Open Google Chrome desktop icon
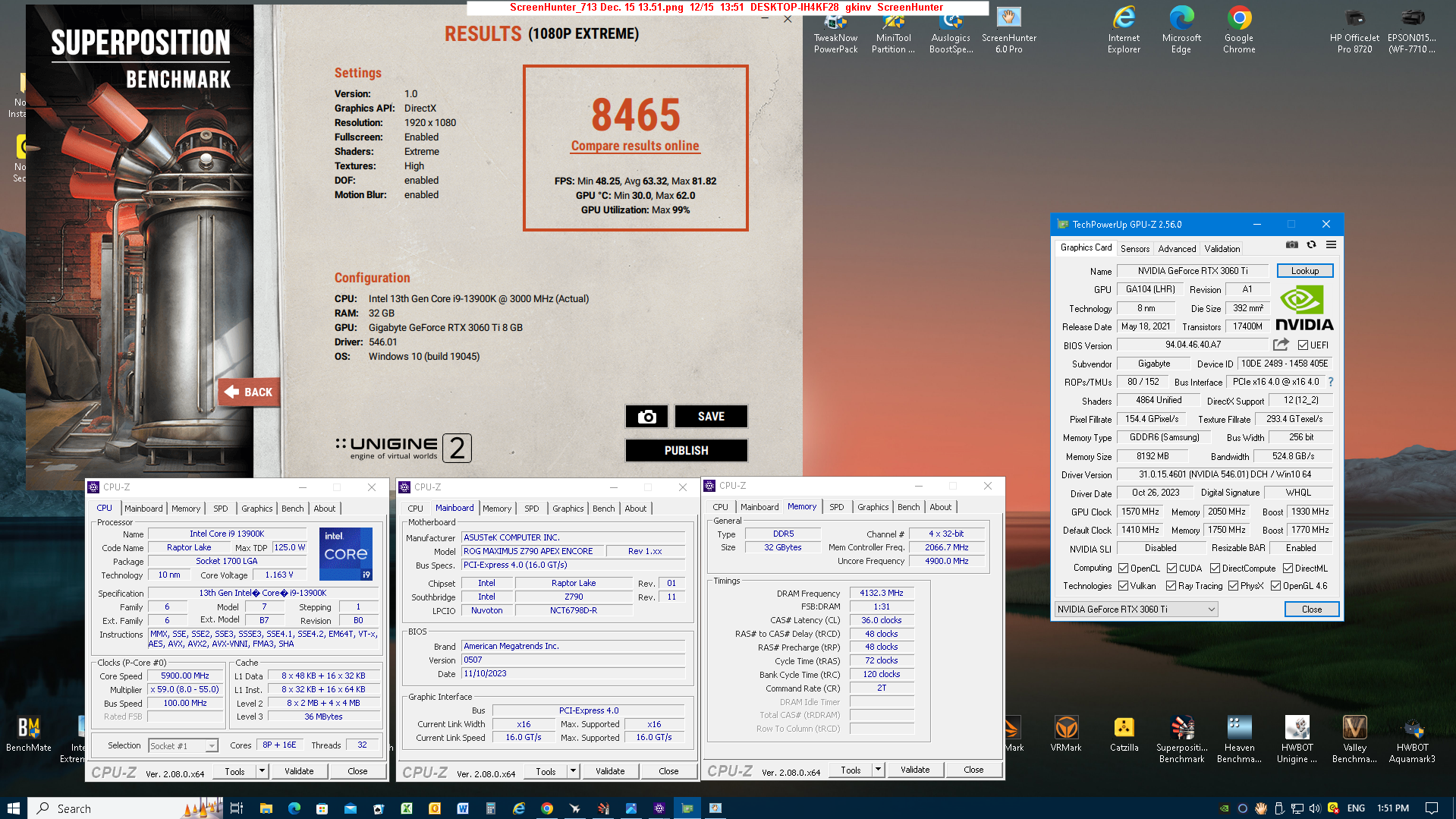1456x819 pixels. (x=1239, y=30)
